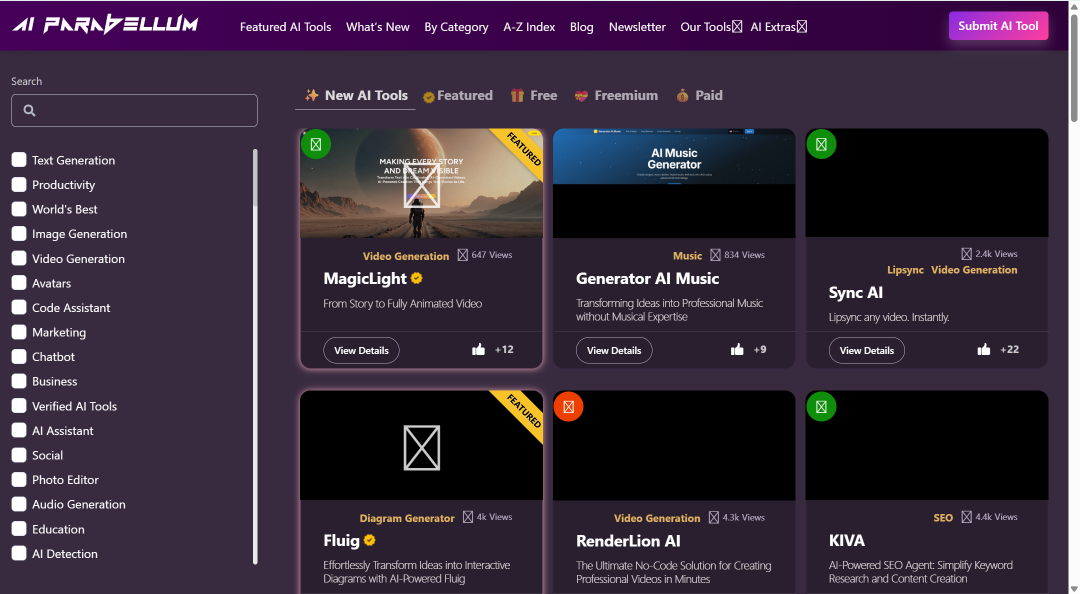Enable the Verified AI Tools filter
The image size is (1080, 594).
[19, 406]
